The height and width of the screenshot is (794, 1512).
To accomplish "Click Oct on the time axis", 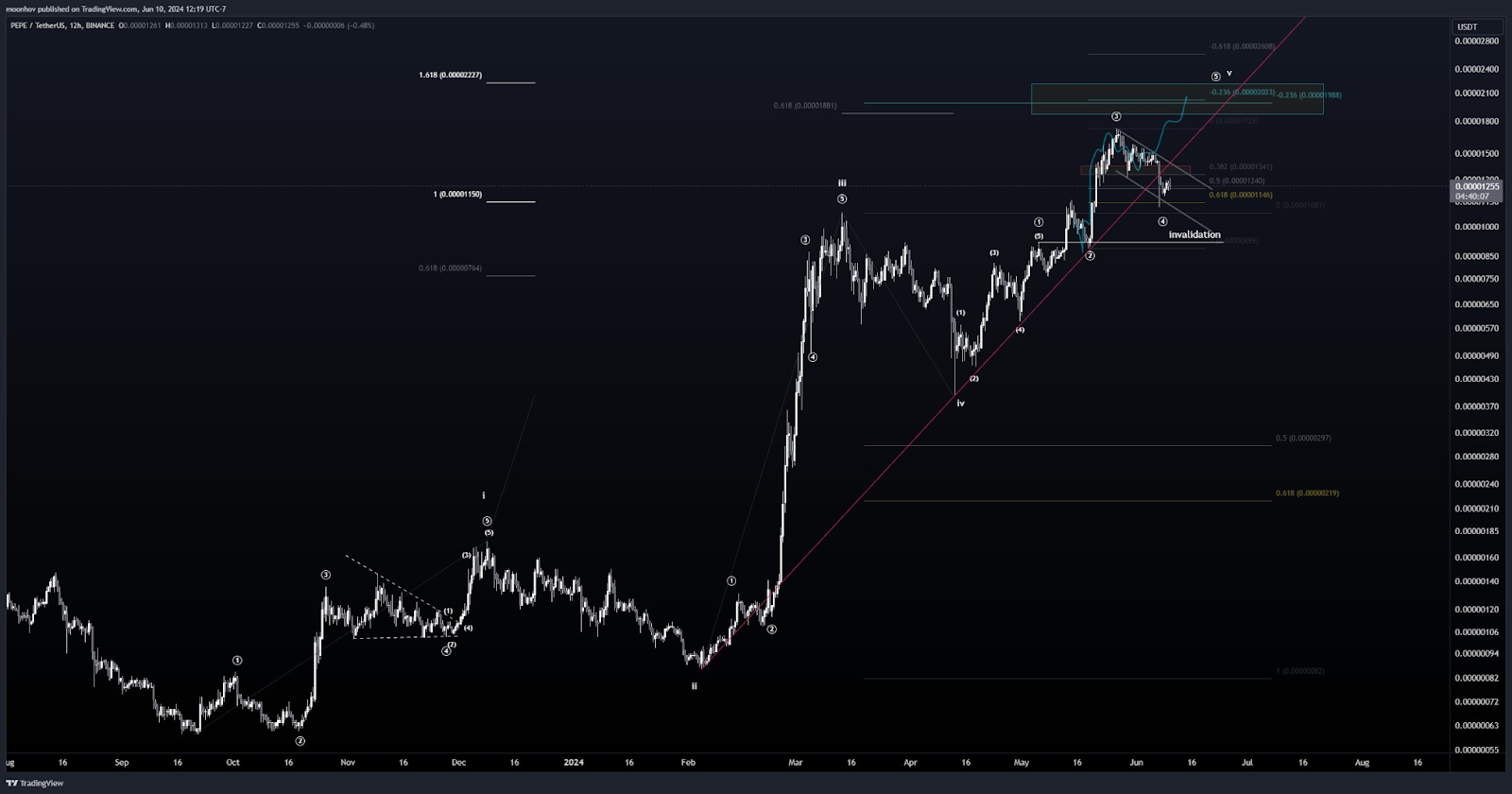I will [x=232, y=762].
